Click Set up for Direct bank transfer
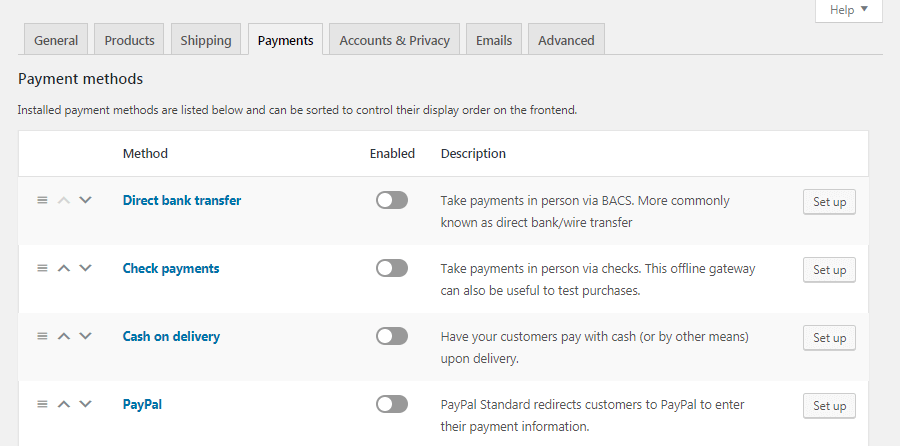This screenshot has width=900, height=446. pyautogui.click(x=829, y=201)
